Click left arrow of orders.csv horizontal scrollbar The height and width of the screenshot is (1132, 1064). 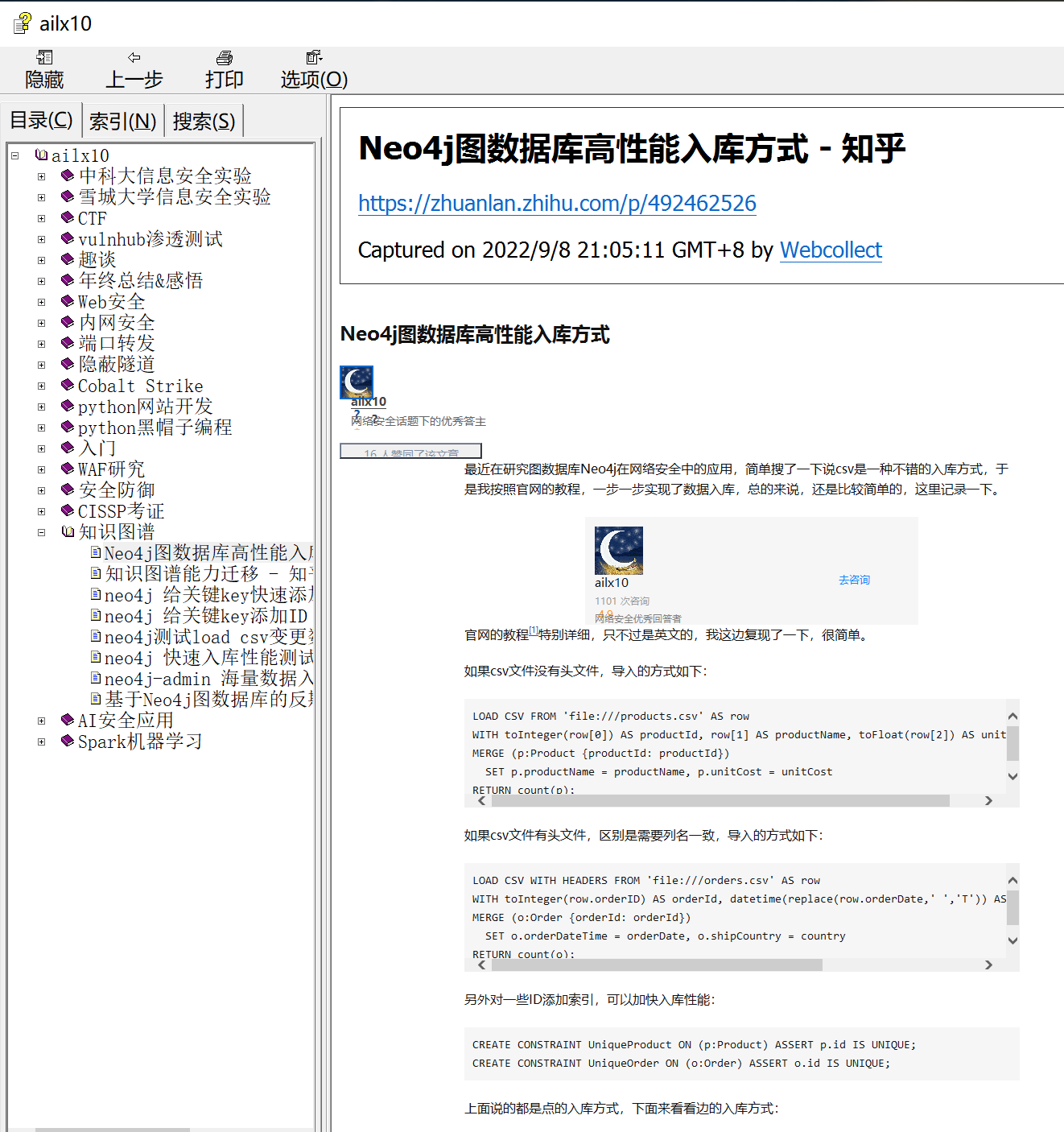(481, 965)
